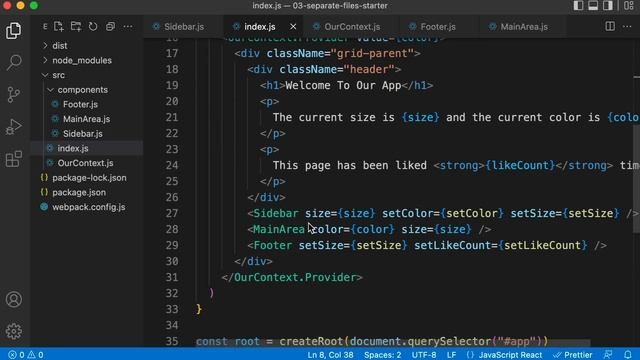The height and width of the screenshot is (360, 640).
Task: Click the New File icon in explorer
Action: click(58, 27)
